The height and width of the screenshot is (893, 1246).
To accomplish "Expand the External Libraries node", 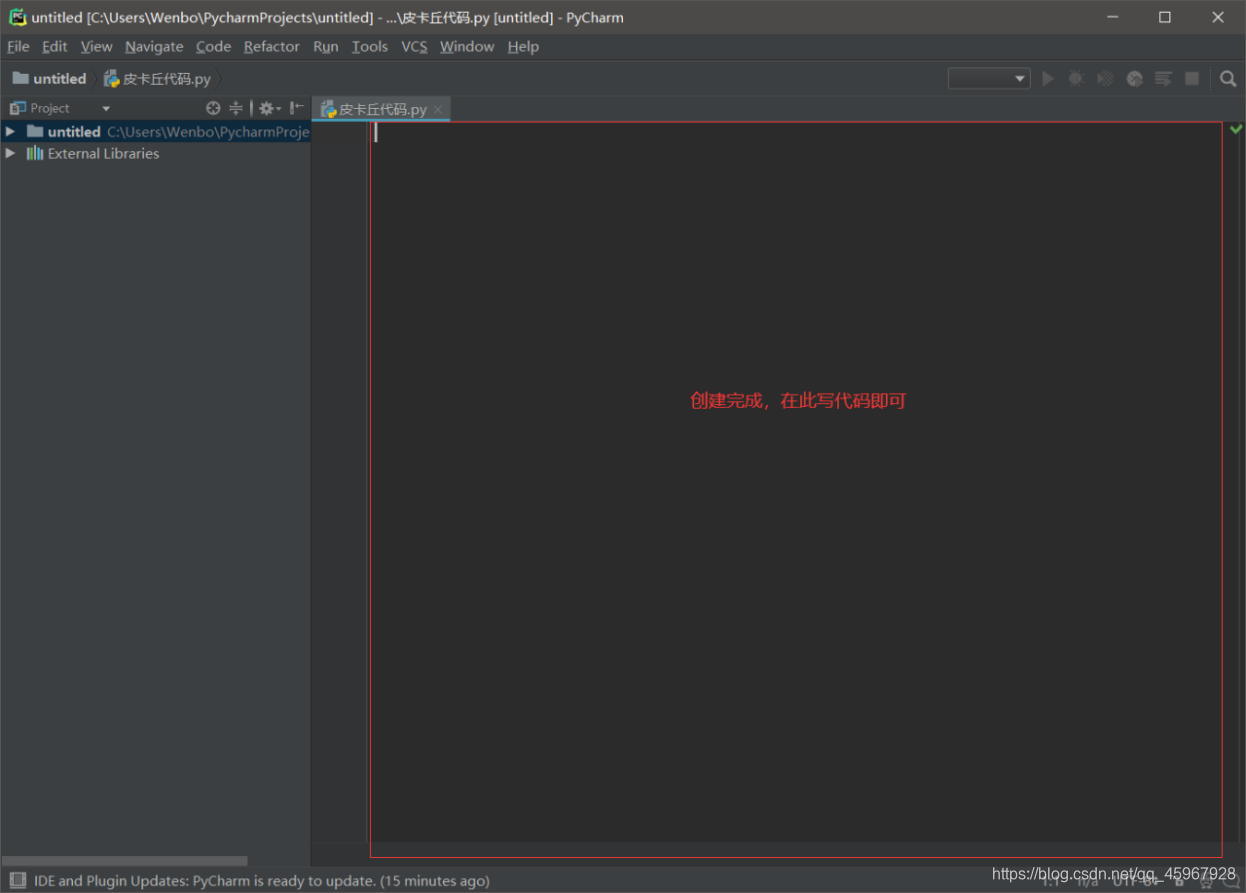I will (10, 153).
